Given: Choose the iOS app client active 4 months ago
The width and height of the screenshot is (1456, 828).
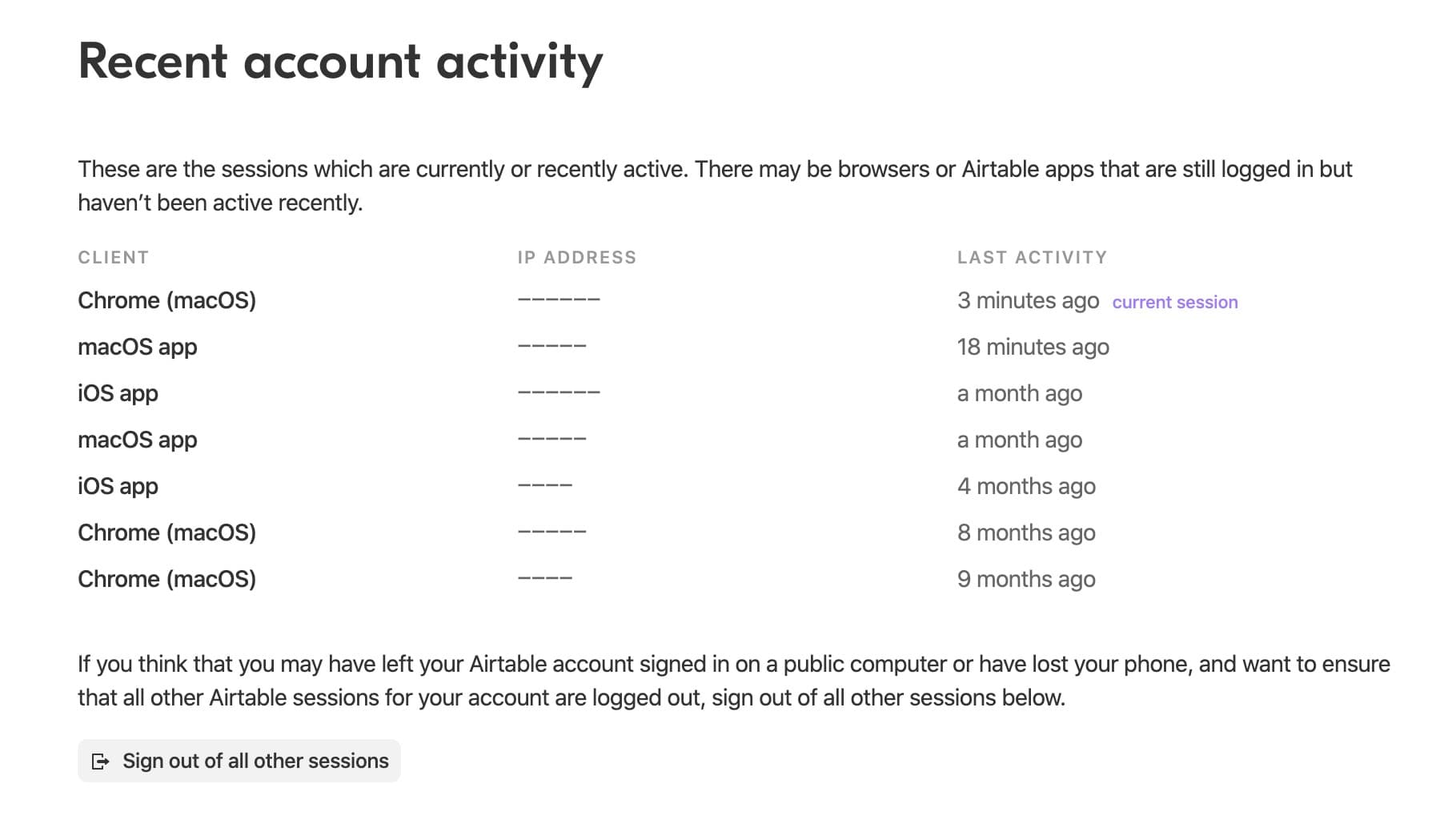Looking at the screenshot, I should tap(118, 486).
